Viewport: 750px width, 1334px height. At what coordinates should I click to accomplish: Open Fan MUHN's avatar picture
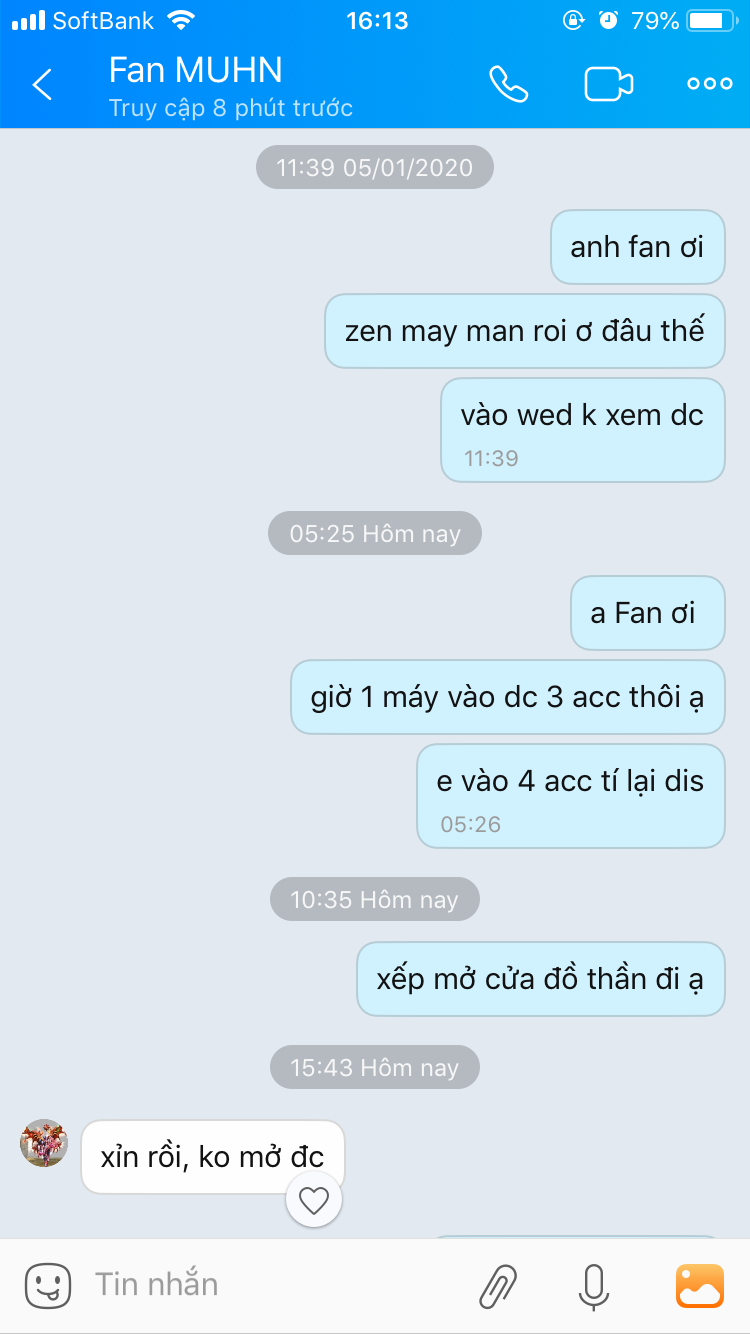[44, 1143]
